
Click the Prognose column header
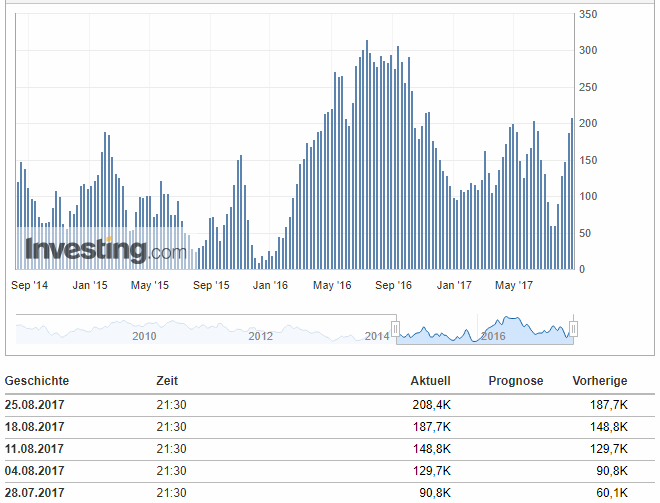click(515, 381)
